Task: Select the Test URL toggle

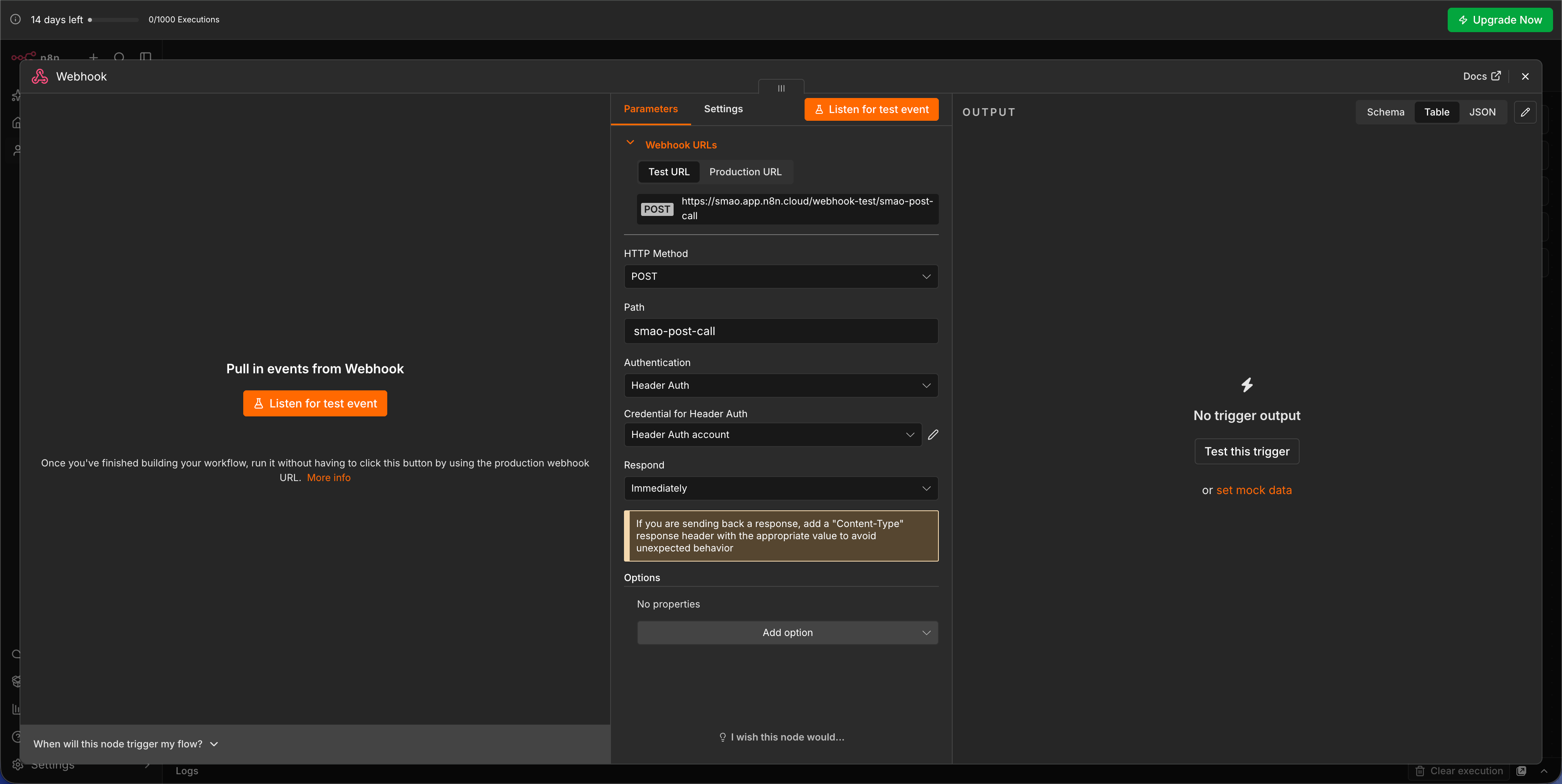Action: (x=669, y=172)
